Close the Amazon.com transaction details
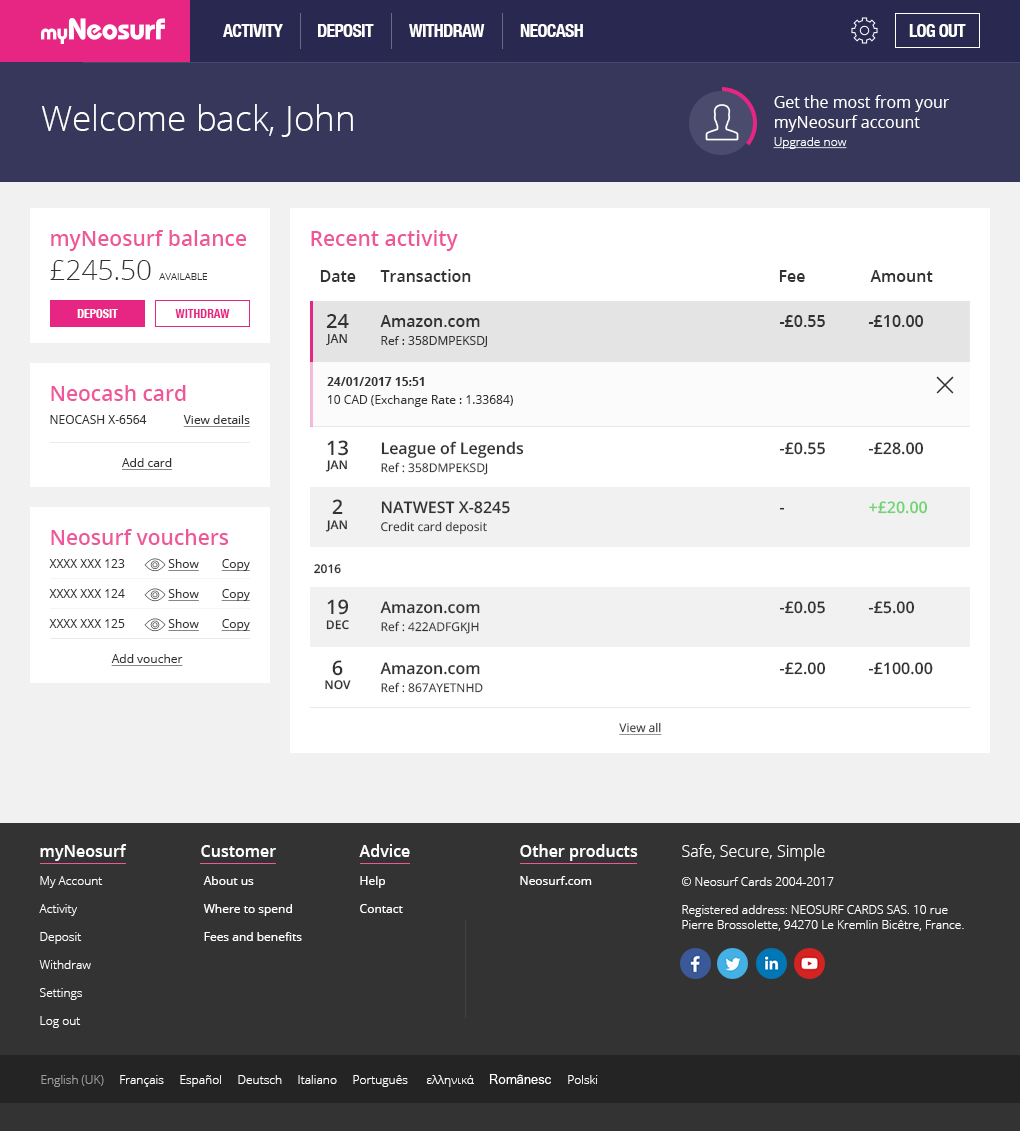Viewport: 1020px width, 1131px height. [944, 385]
